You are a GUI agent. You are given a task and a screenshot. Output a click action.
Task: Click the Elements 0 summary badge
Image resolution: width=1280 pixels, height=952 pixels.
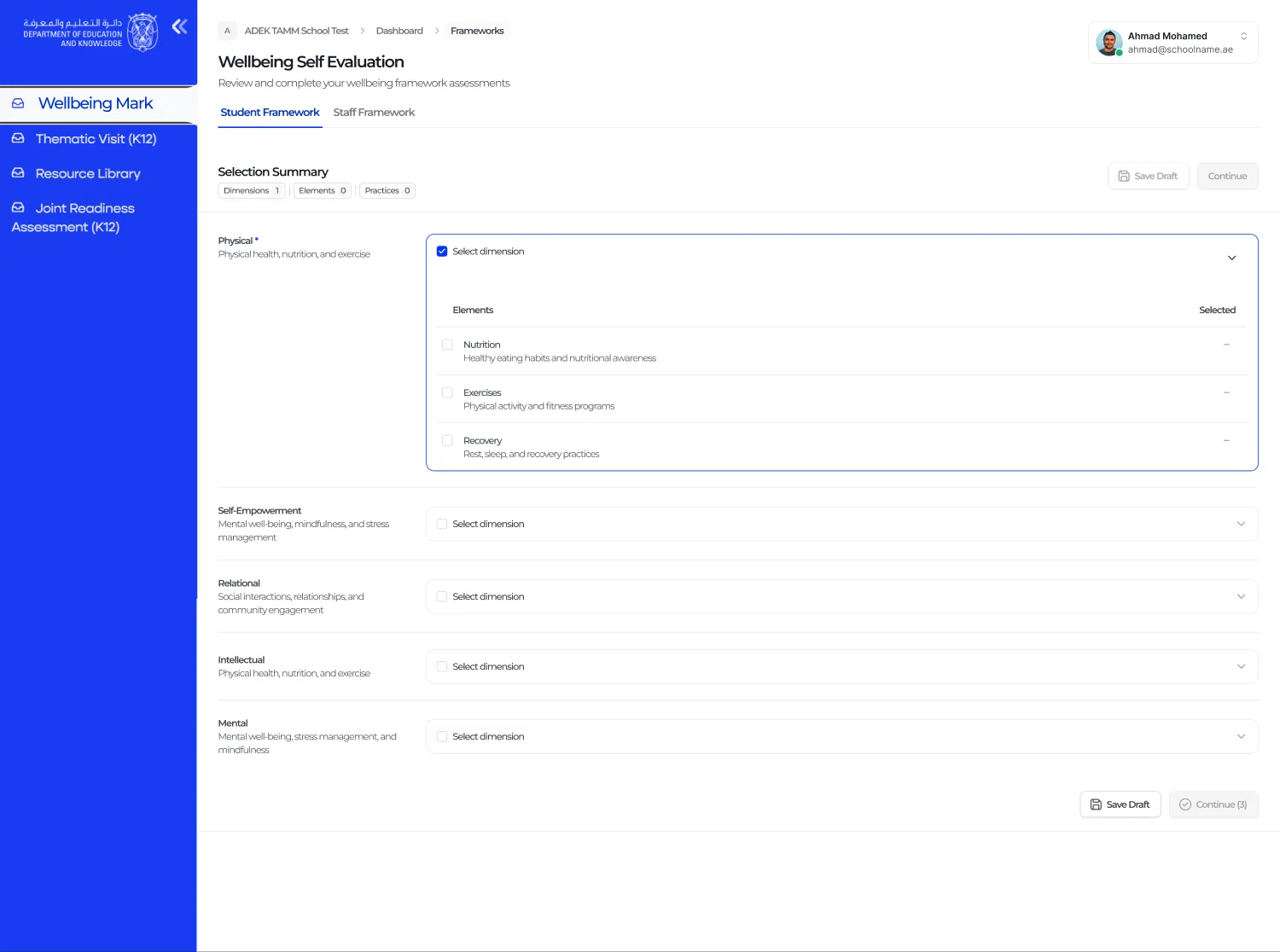323,191
